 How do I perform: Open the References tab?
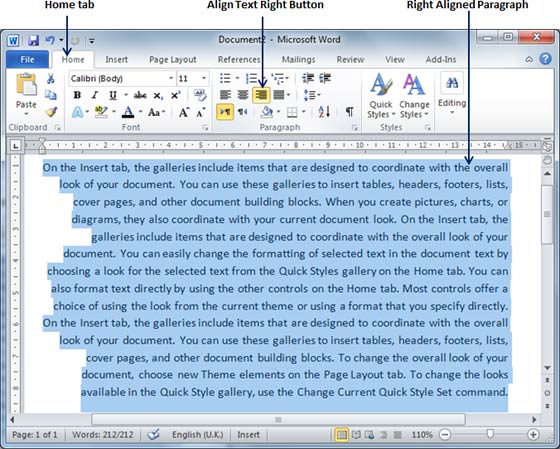[239, 59]
